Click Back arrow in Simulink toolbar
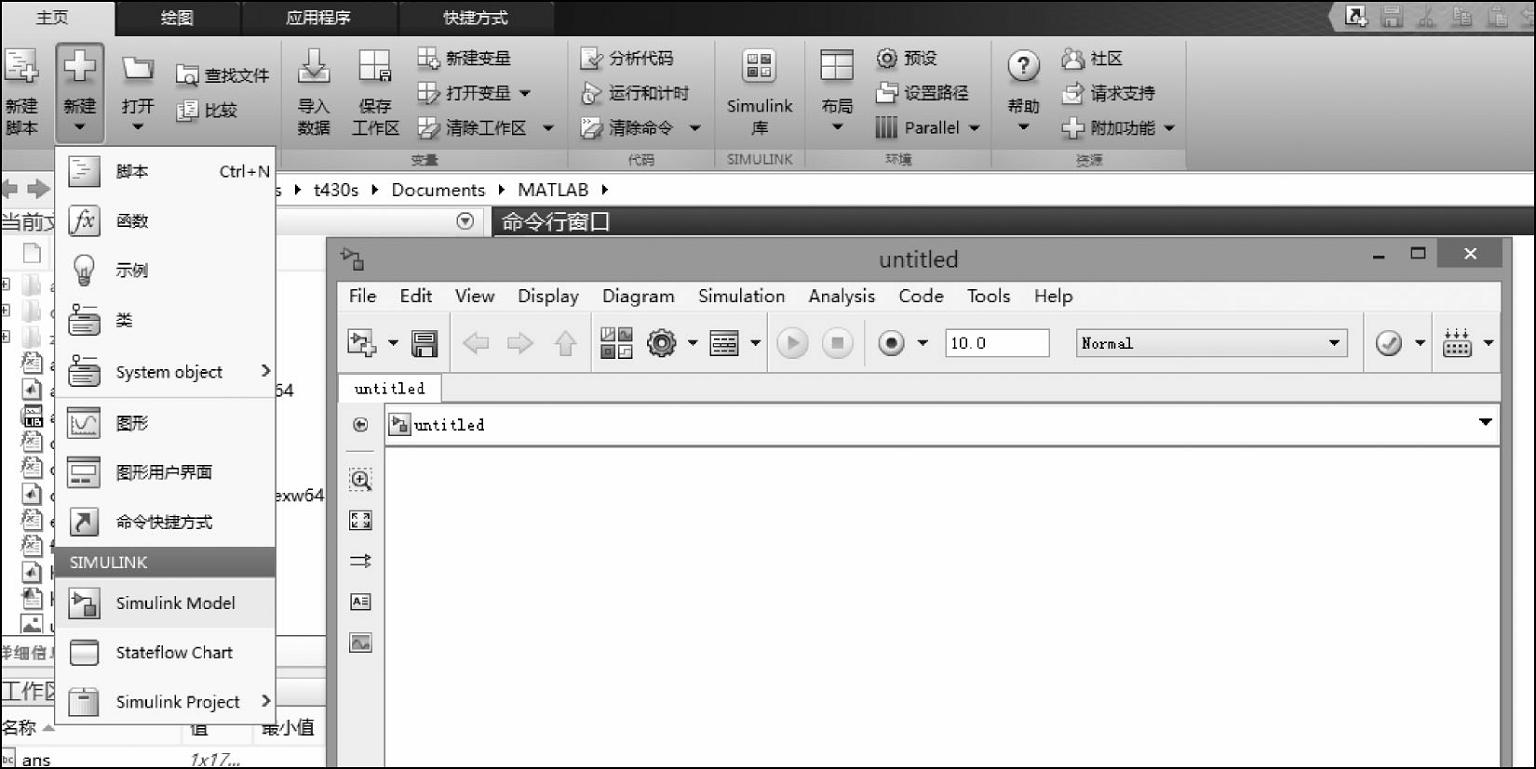1536x769 pixels. (x=476, y=344)
